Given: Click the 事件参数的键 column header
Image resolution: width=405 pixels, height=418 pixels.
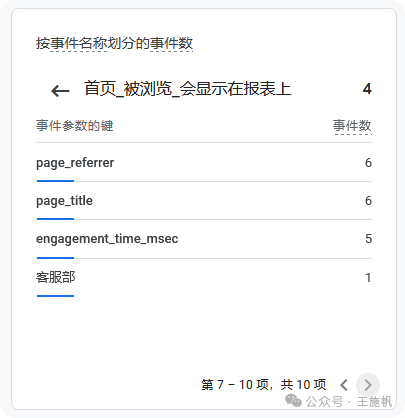Looking at the screenshot, I should click(x=75, y=126).
